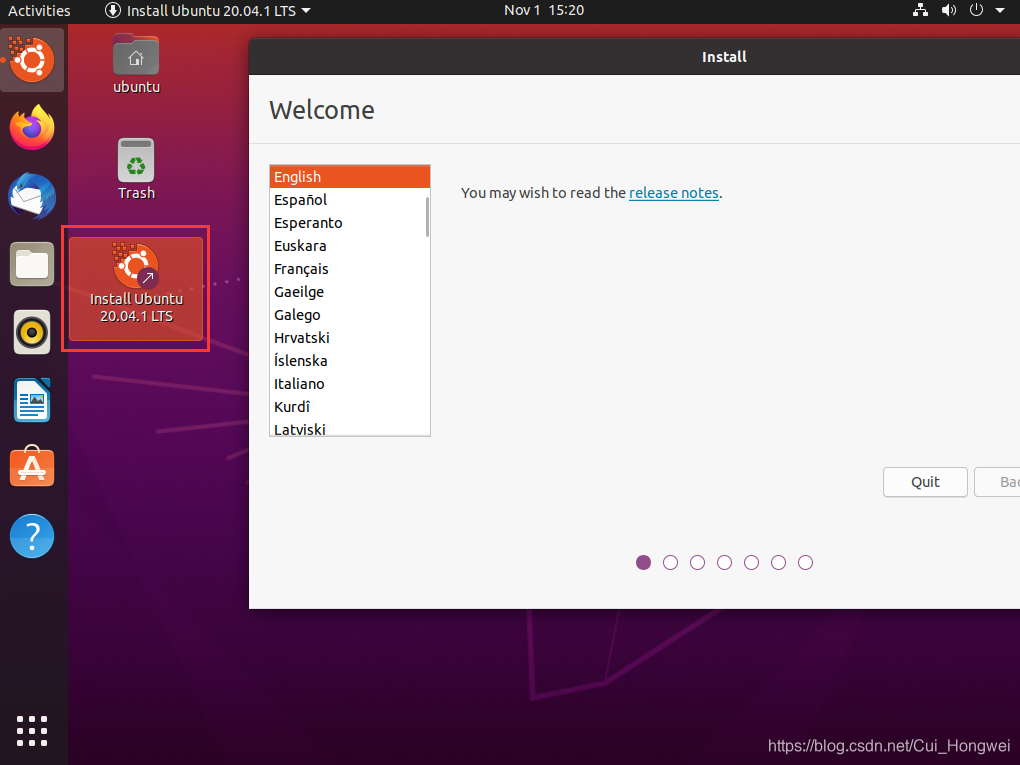
Task: Select Español in the language list
Action: 348,200
